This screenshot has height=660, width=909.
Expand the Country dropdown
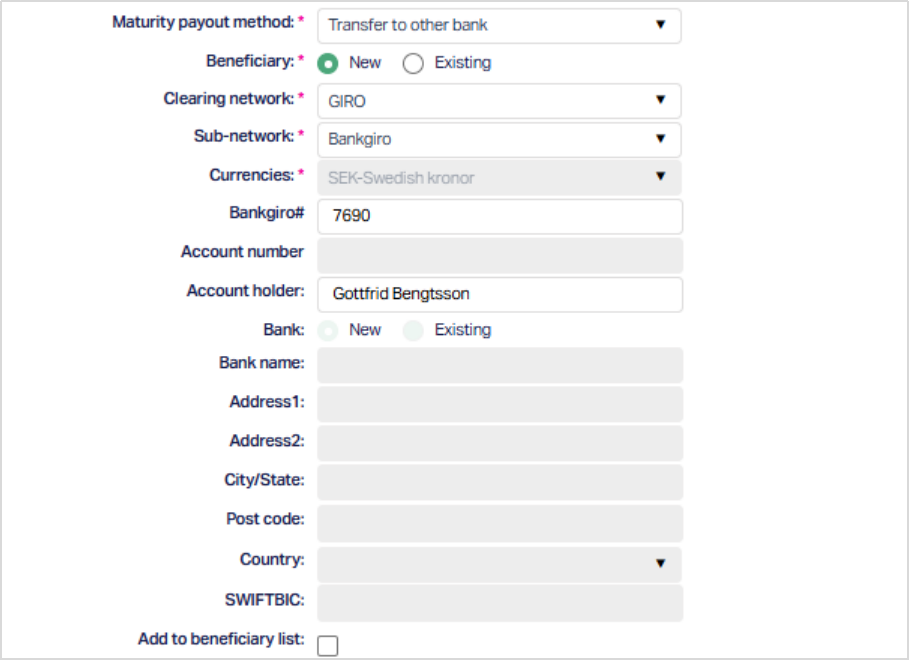coord(498,564)
